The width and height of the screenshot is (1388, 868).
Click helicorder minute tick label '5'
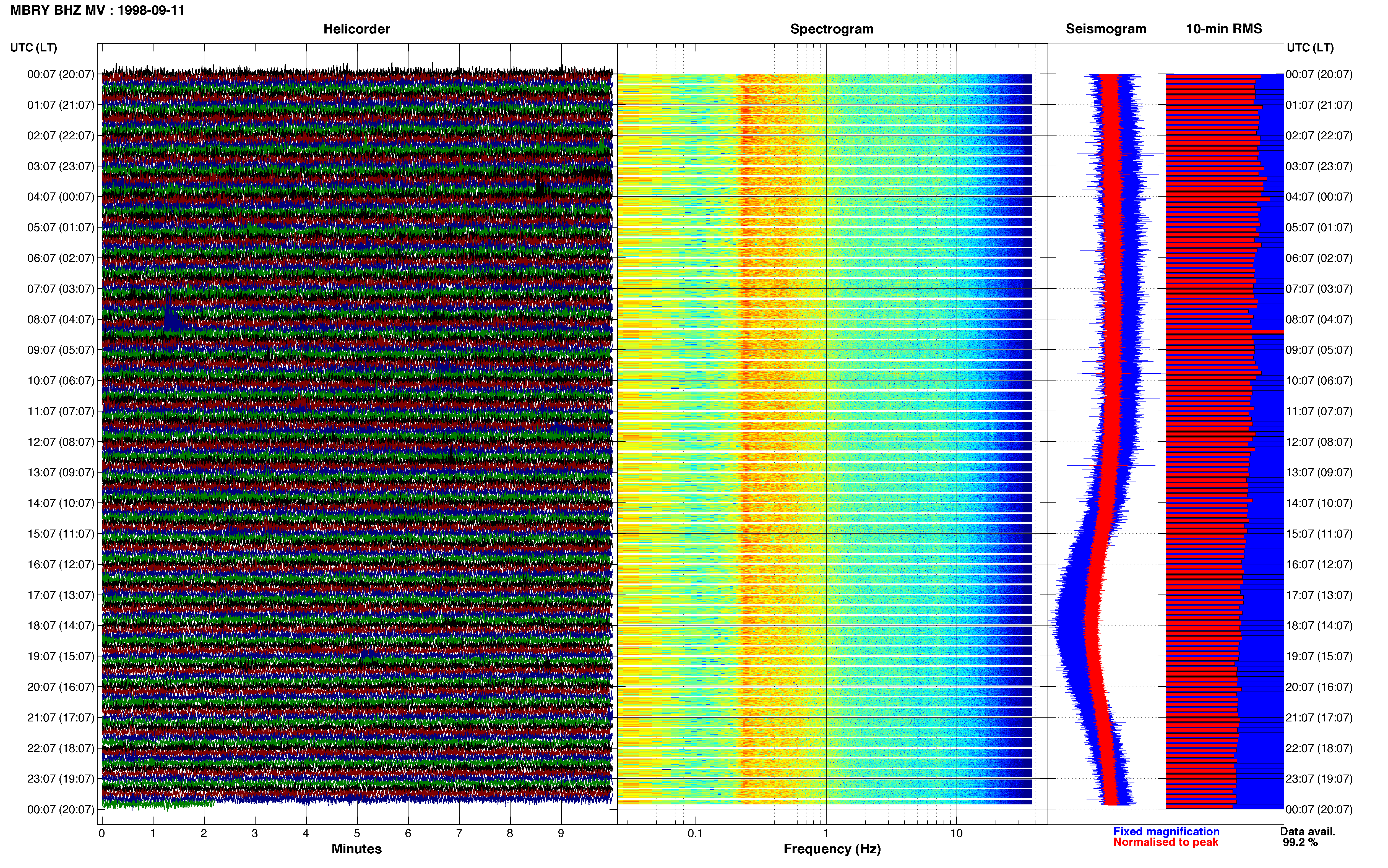(357, 833)
